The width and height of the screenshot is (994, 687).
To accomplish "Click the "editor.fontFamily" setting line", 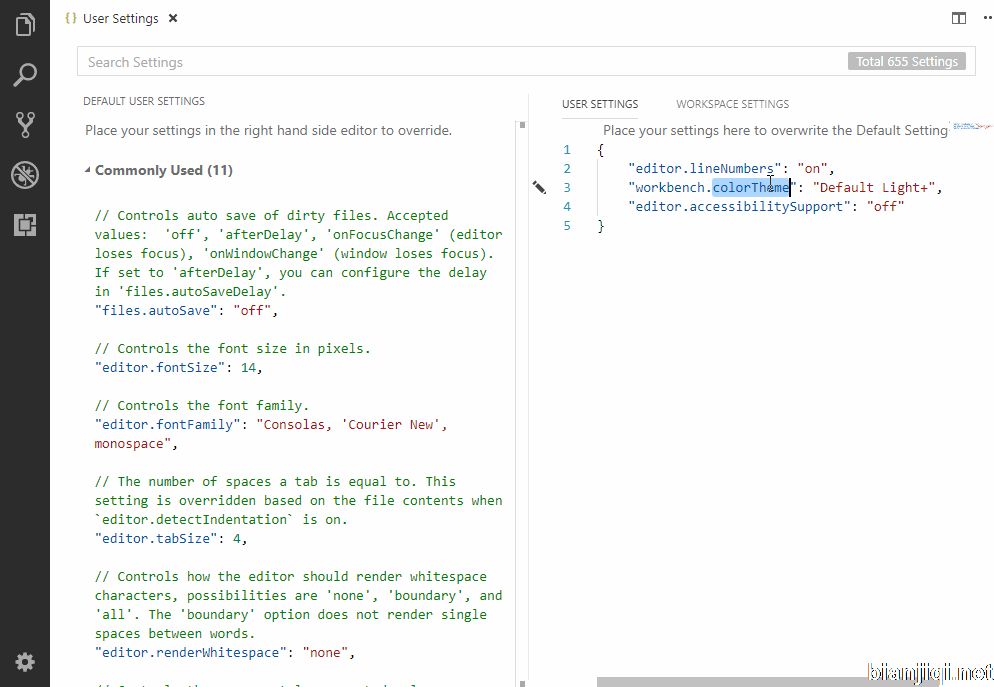I will tap(271, 434).
